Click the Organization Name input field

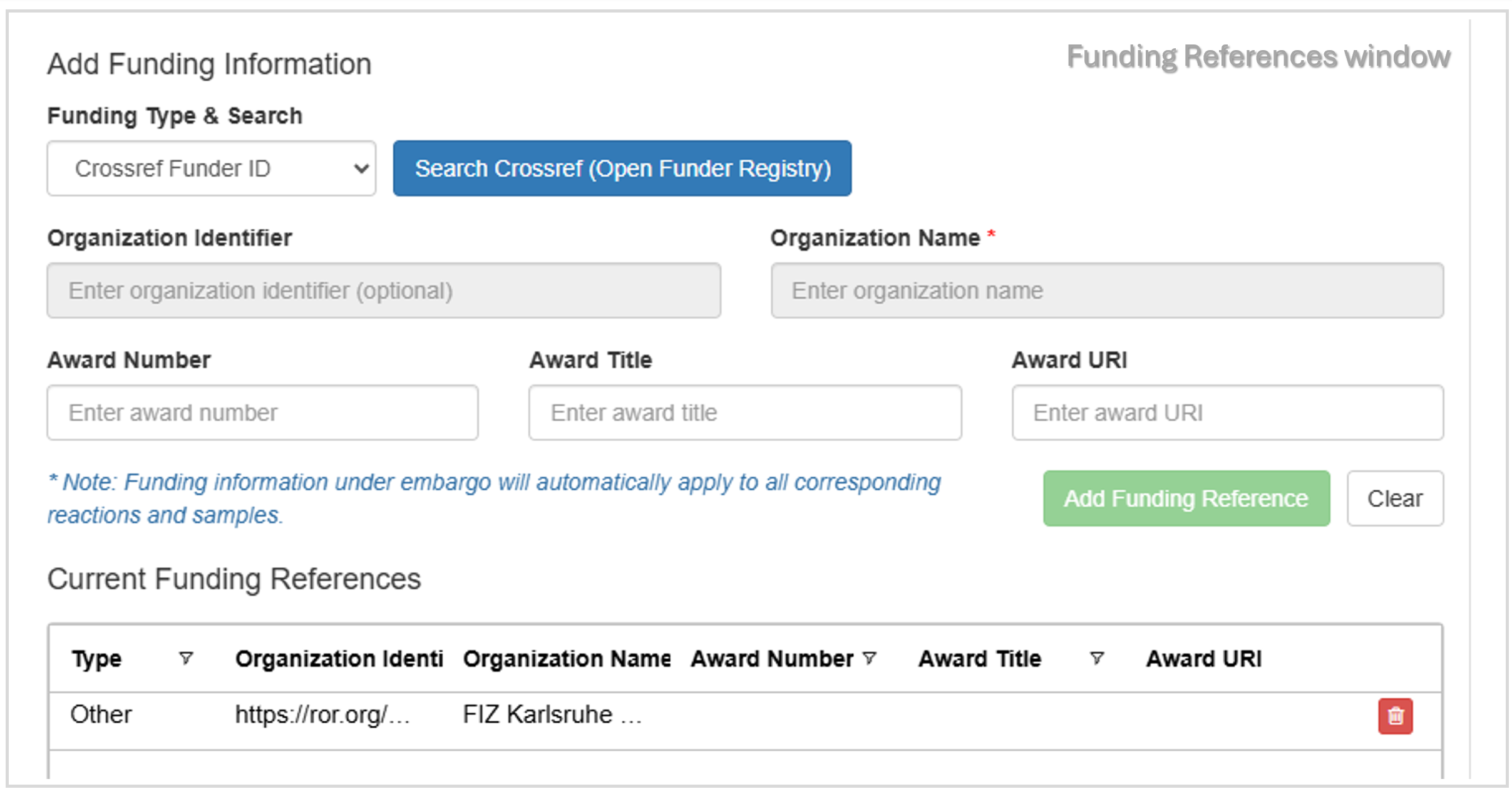click(x=1107, y=290)
